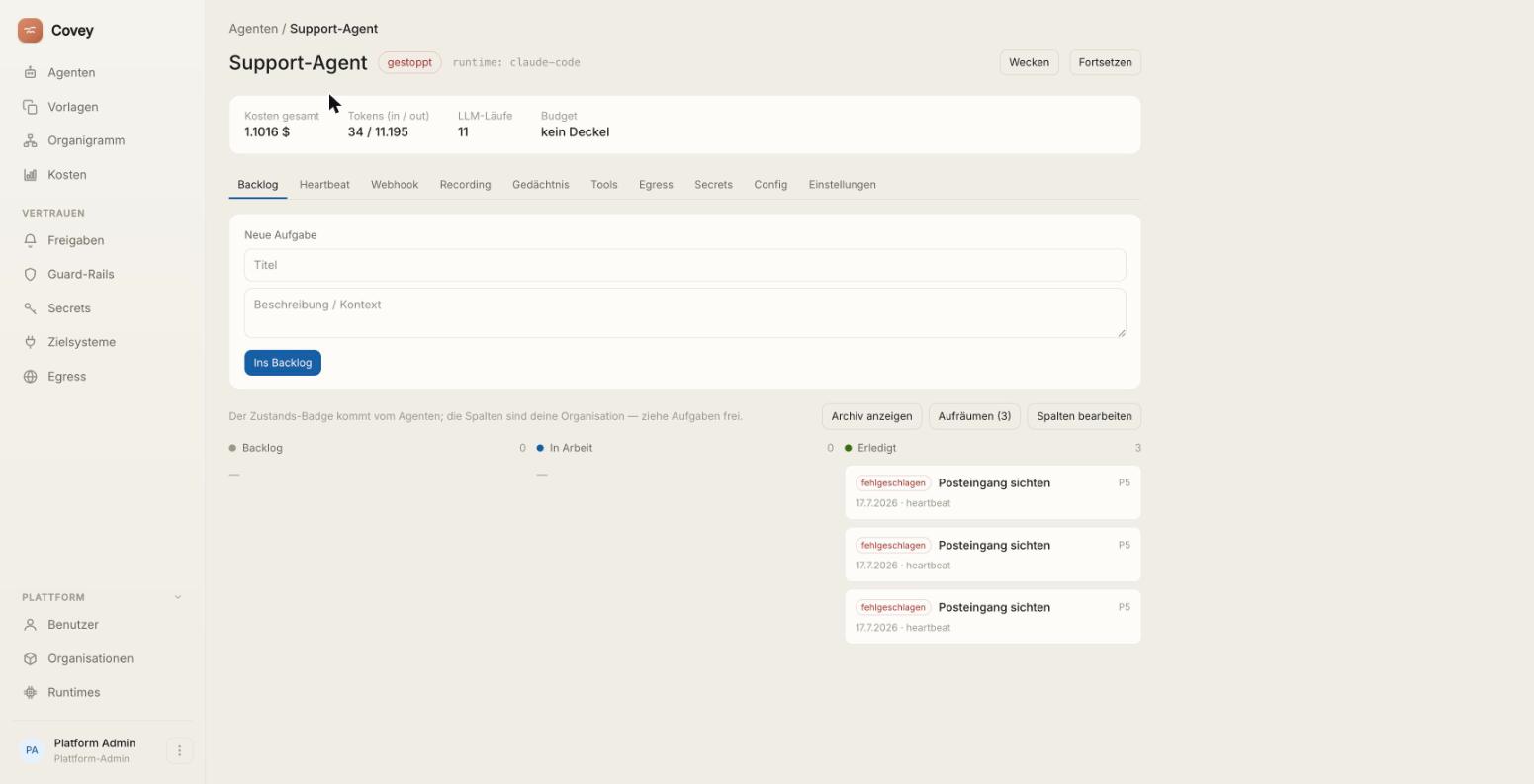Click the LLM-Läufe value 11
The image size is (1534, 784).
(x=463, y=132)
